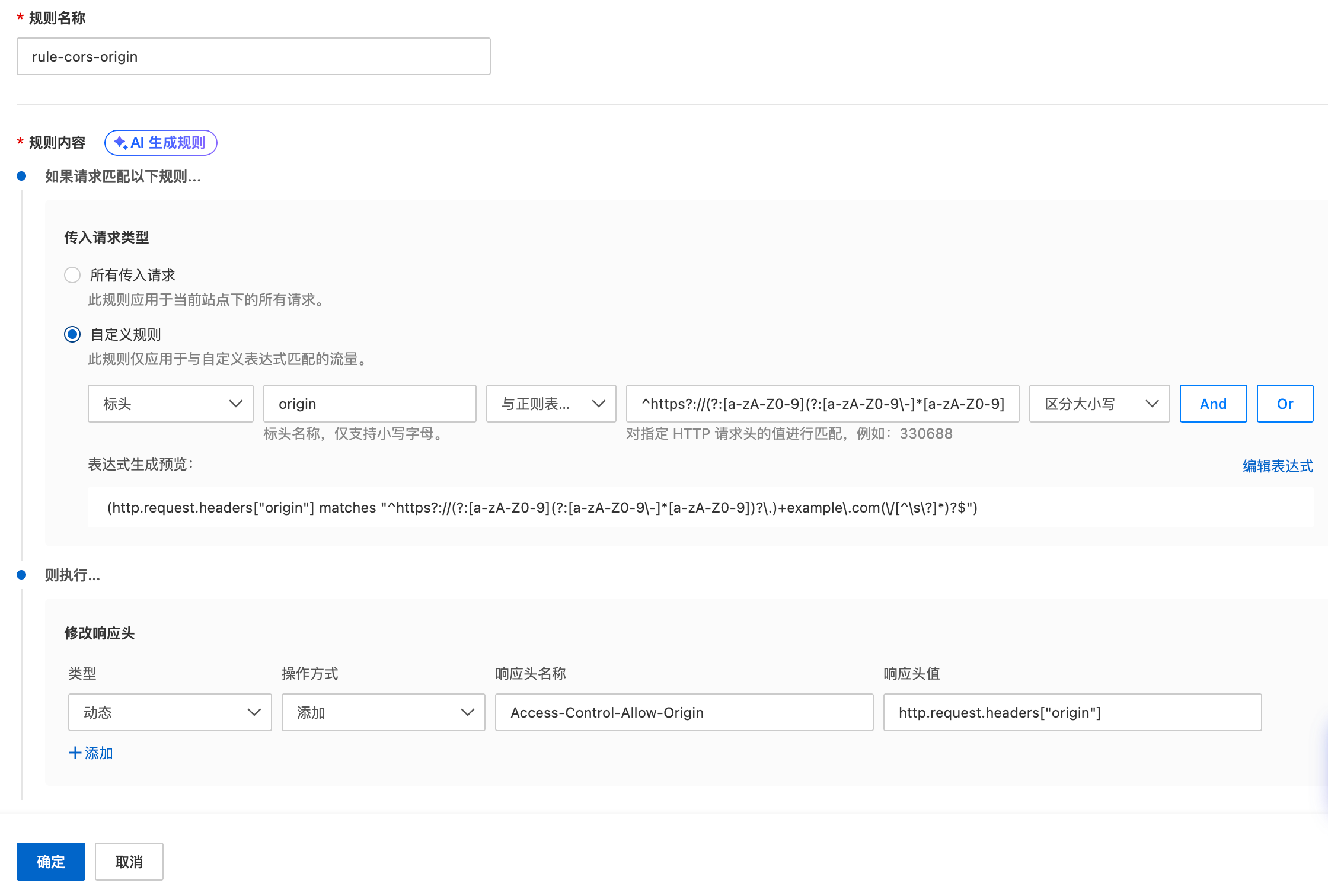The width and height of the screenshot is (1328, 896).
Task: Click the plus icon next to 添加
Action: (x=75, y=753)
